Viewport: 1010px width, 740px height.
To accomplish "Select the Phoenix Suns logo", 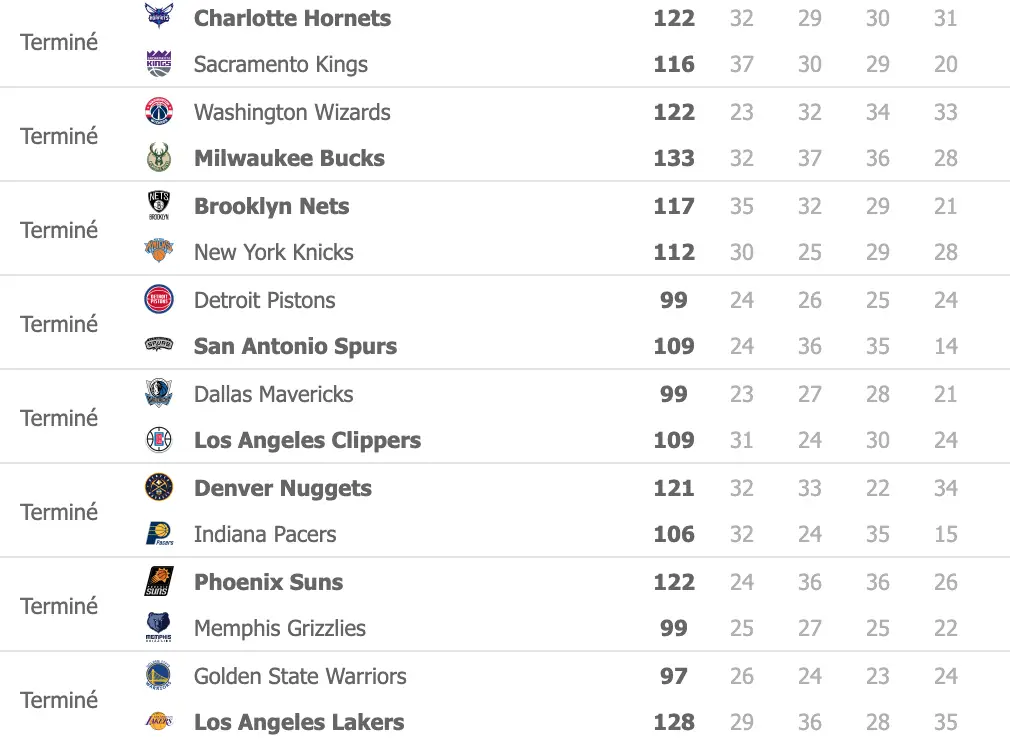I will [159, 582].
